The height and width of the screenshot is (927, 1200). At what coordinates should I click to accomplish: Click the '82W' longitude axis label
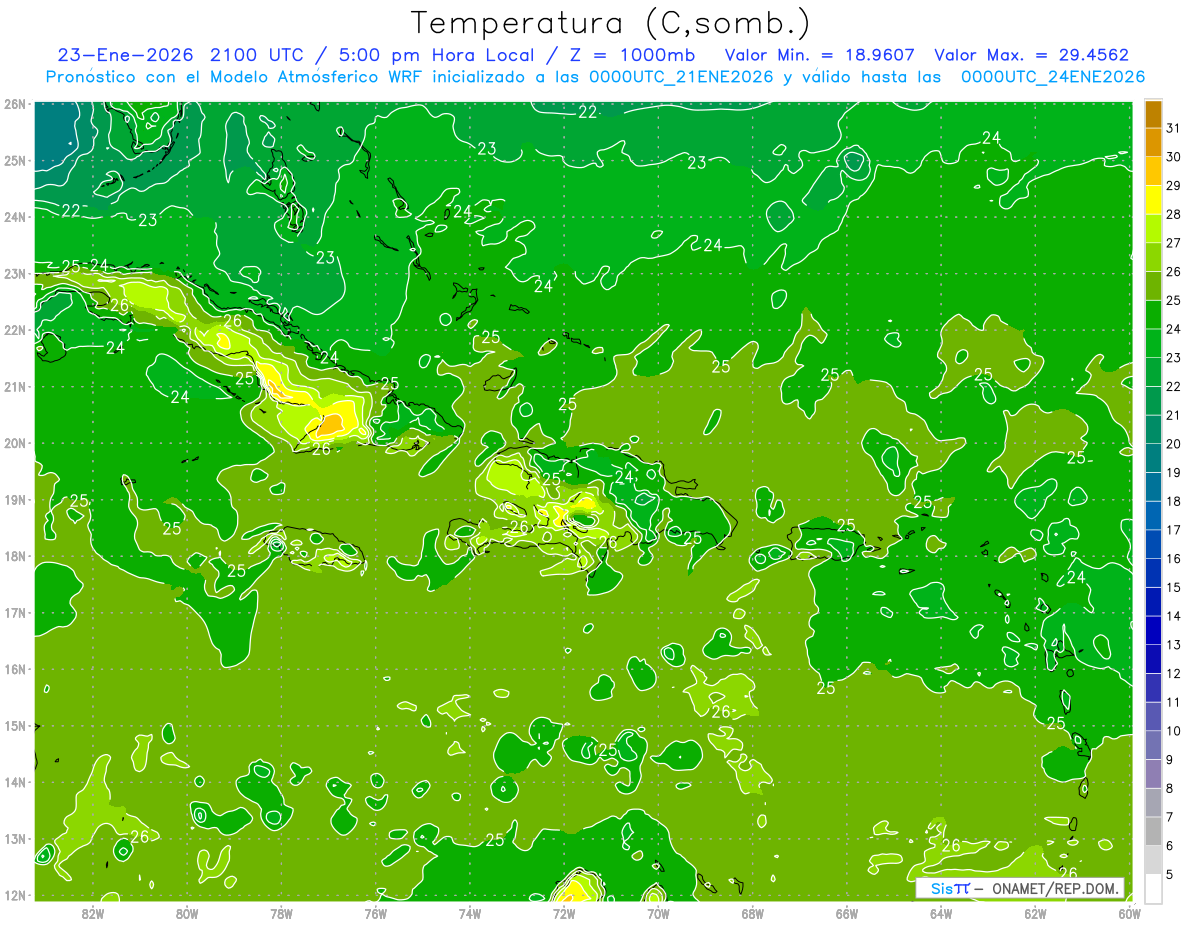[92, 913]
